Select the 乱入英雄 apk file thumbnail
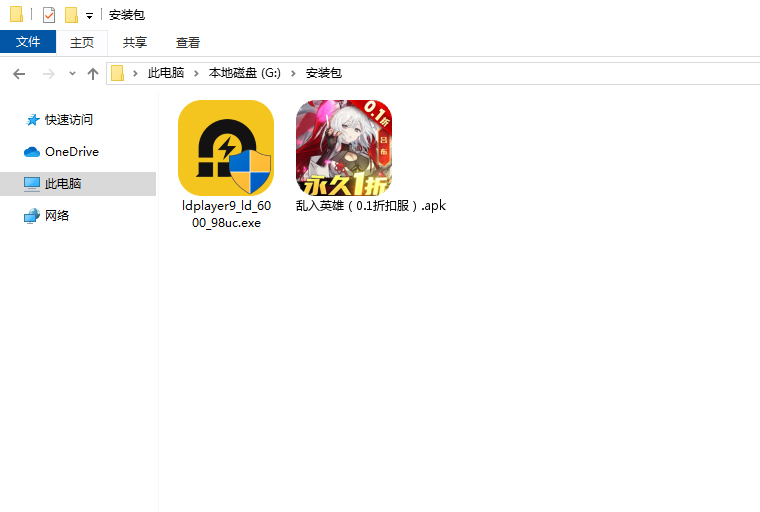Screen dimensions: 760x512 tap(343, 148)
